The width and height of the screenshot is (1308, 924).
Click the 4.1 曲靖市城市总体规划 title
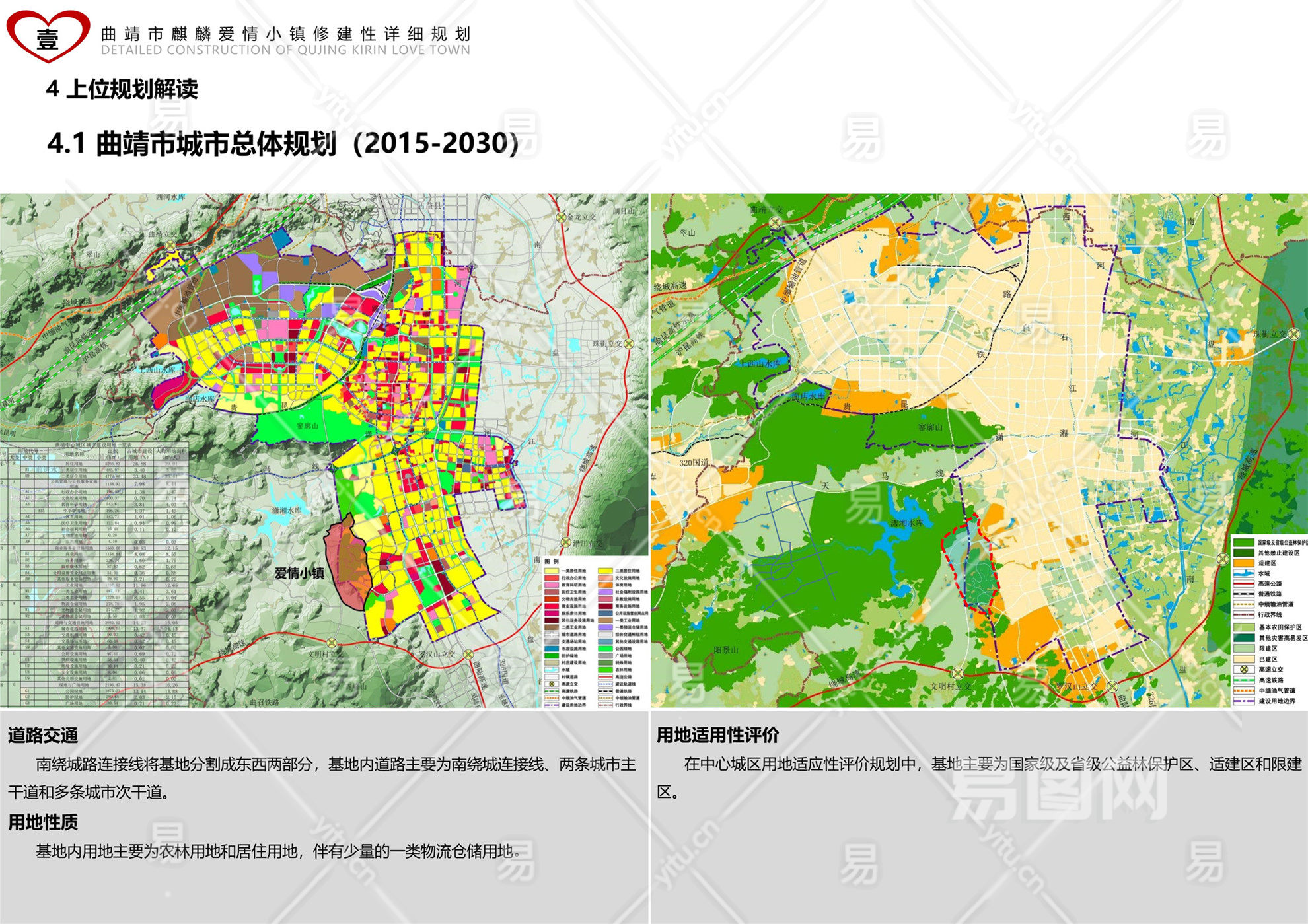pos(283,143)
